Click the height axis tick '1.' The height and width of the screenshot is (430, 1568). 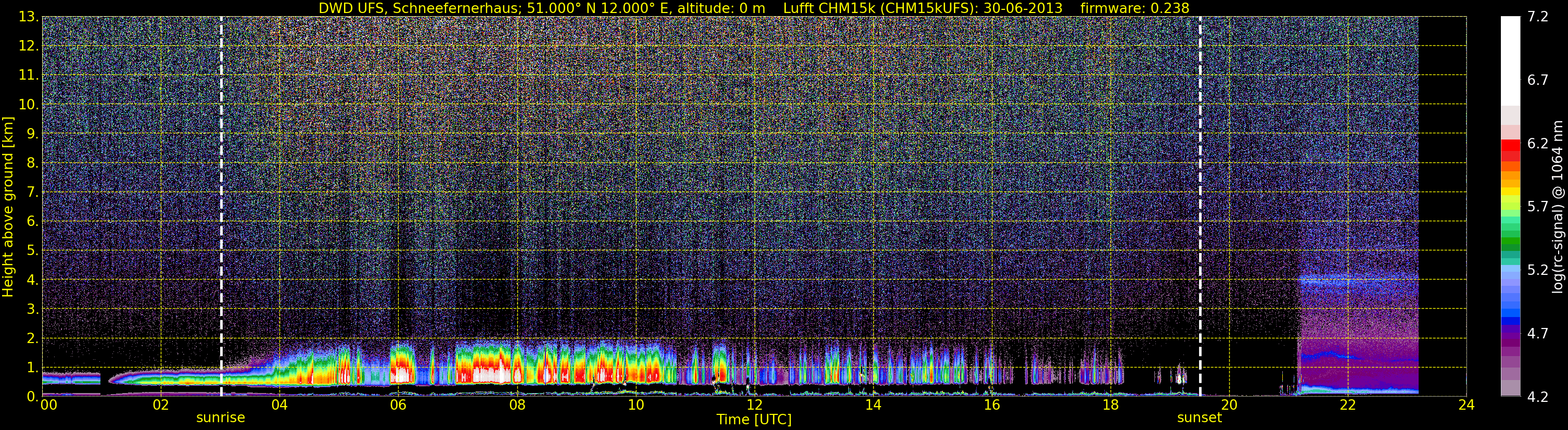(32, 367)
